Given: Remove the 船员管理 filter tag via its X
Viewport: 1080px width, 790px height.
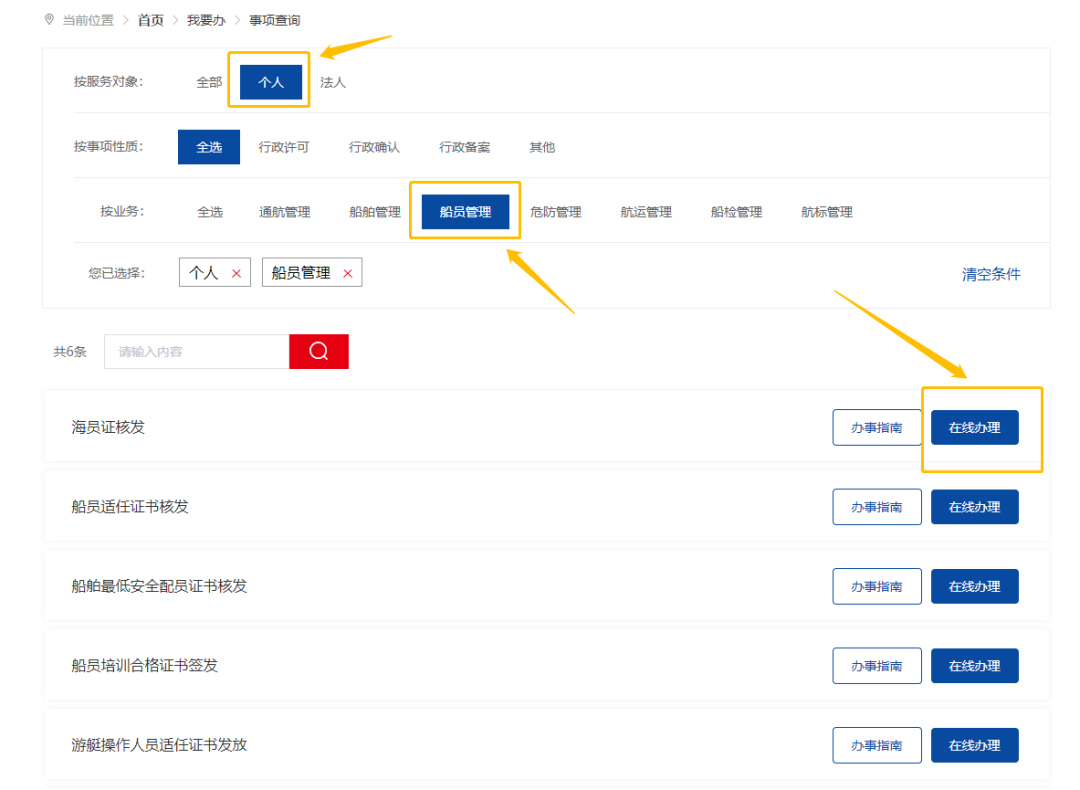Looking at the screenshot, I should (x=348, y=273).
